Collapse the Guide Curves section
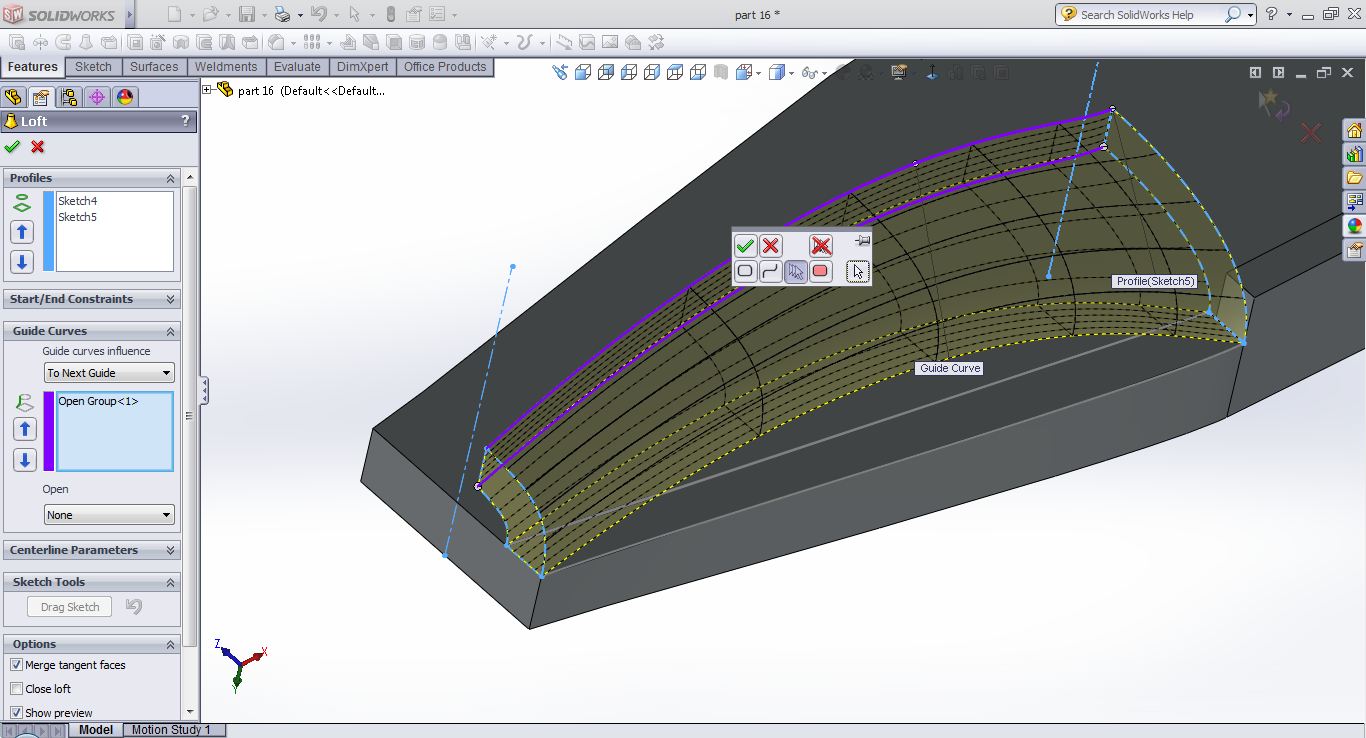The image size is (1366, 738). coord(170,331)
